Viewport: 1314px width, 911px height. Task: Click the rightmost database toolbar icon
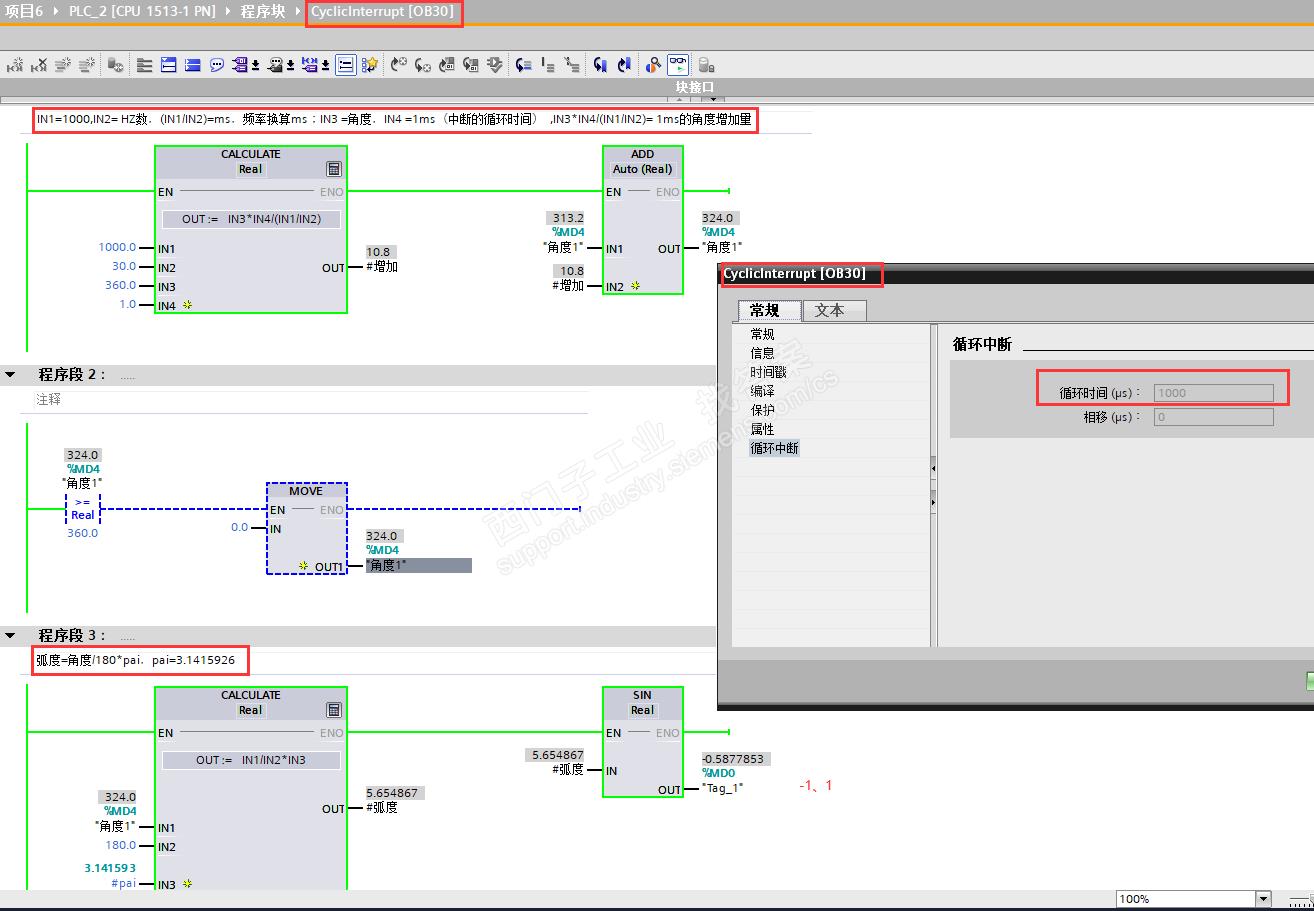(x=706, y=65)
